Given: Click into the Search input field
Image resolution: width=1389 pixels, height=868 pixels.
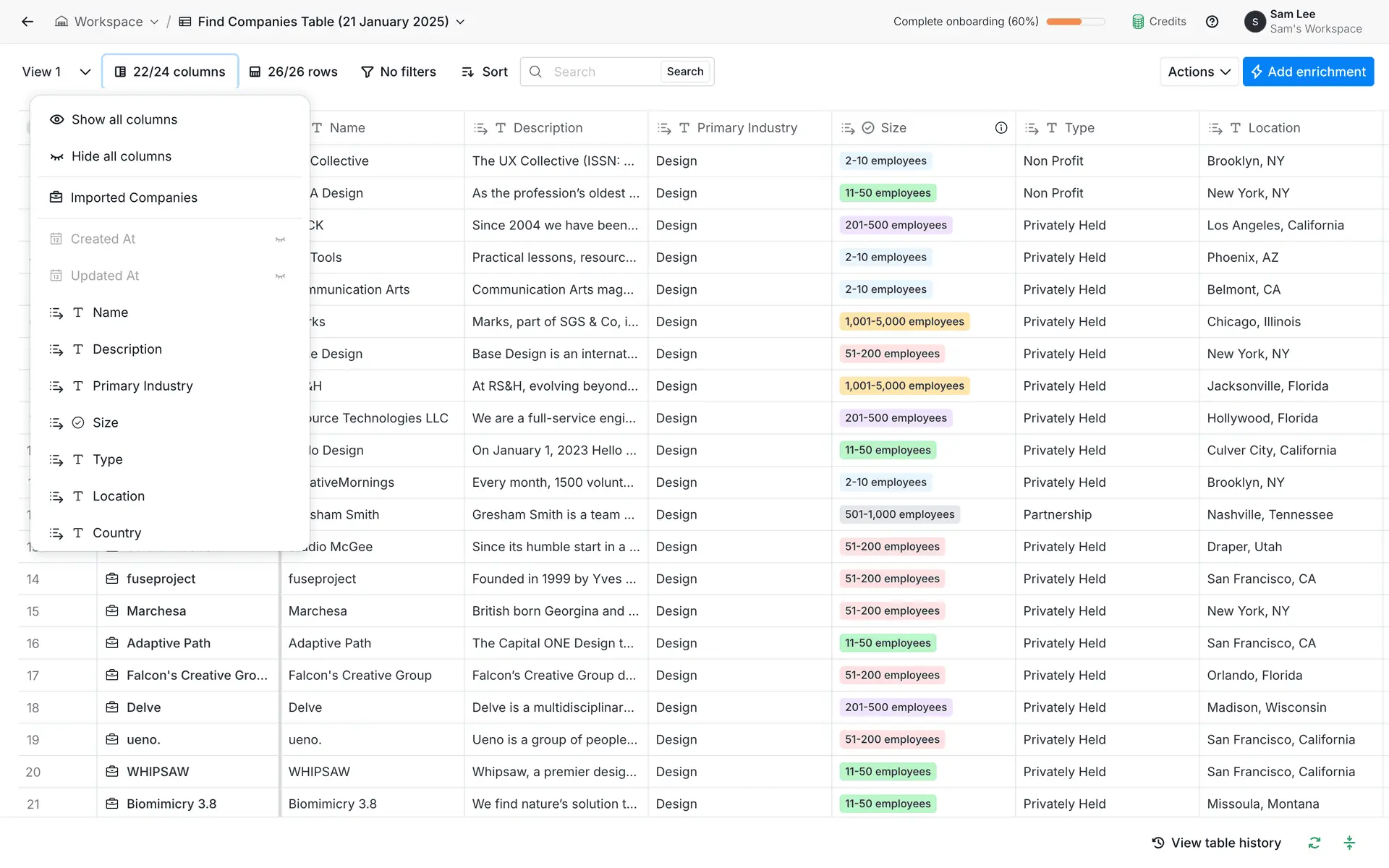Looking at the screenshot, I should [600, 72].
